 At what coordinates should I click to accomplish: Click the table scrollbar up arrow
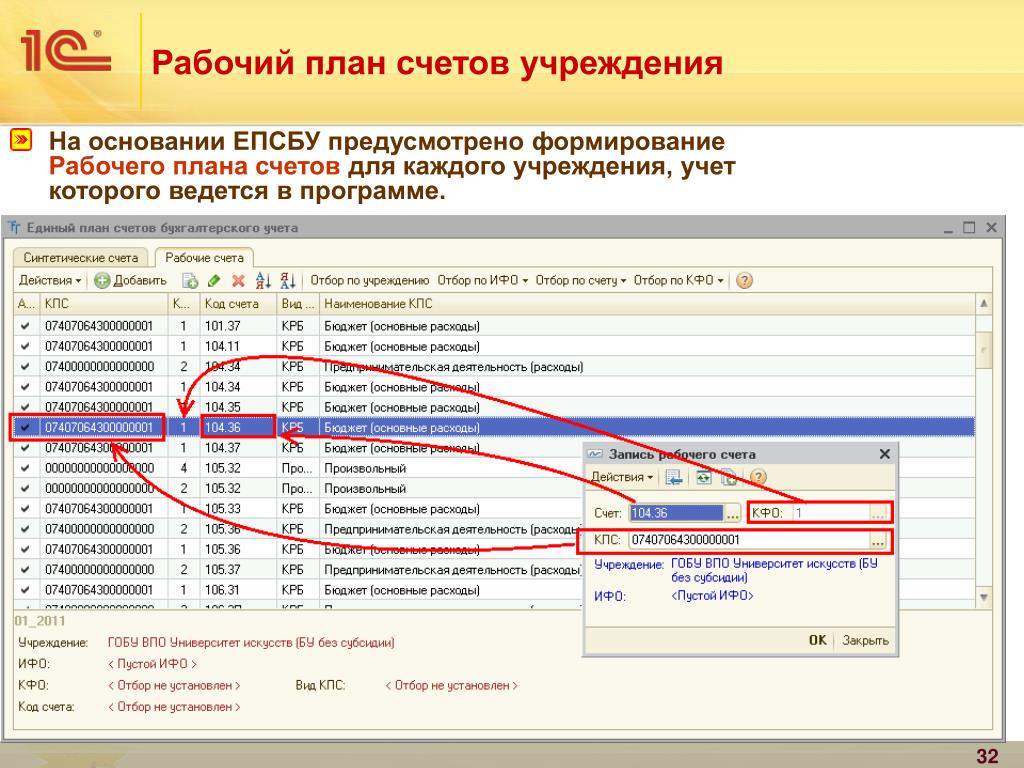coord(984,304)
